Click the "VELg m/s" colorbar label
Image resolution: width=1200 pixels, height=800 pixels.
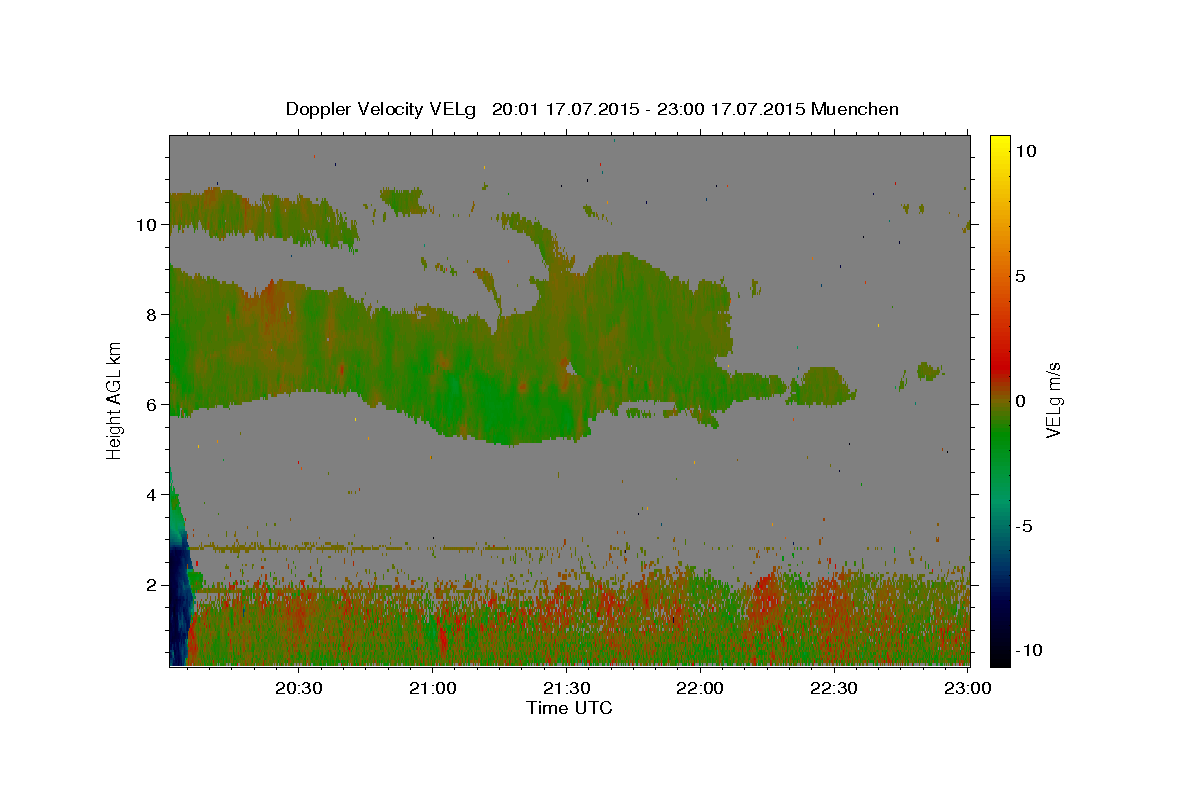[x=1053, y=400]
